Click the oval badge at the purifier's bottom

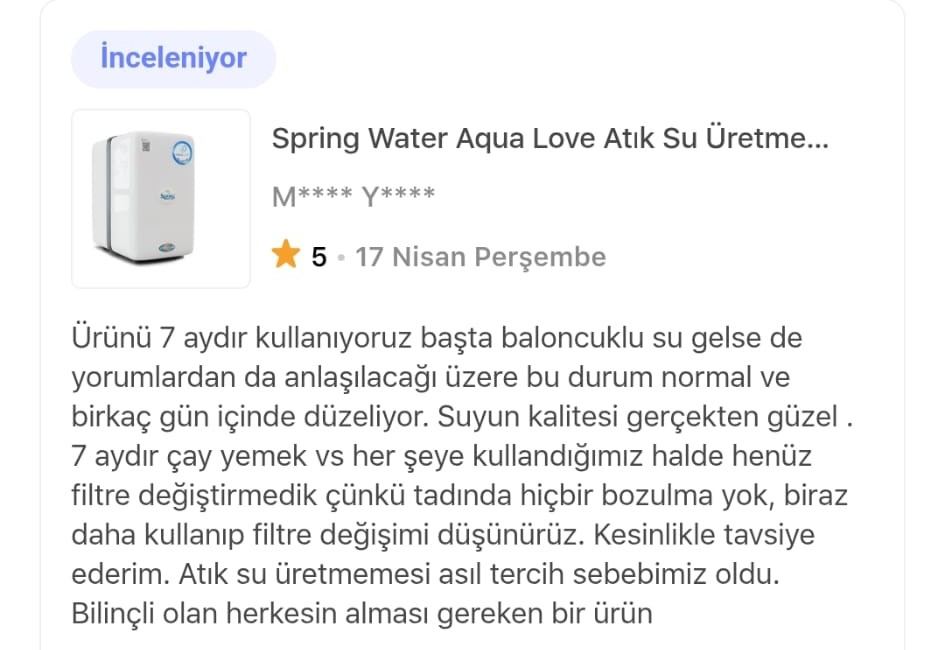pyautogui.click(x=167, y=247)
